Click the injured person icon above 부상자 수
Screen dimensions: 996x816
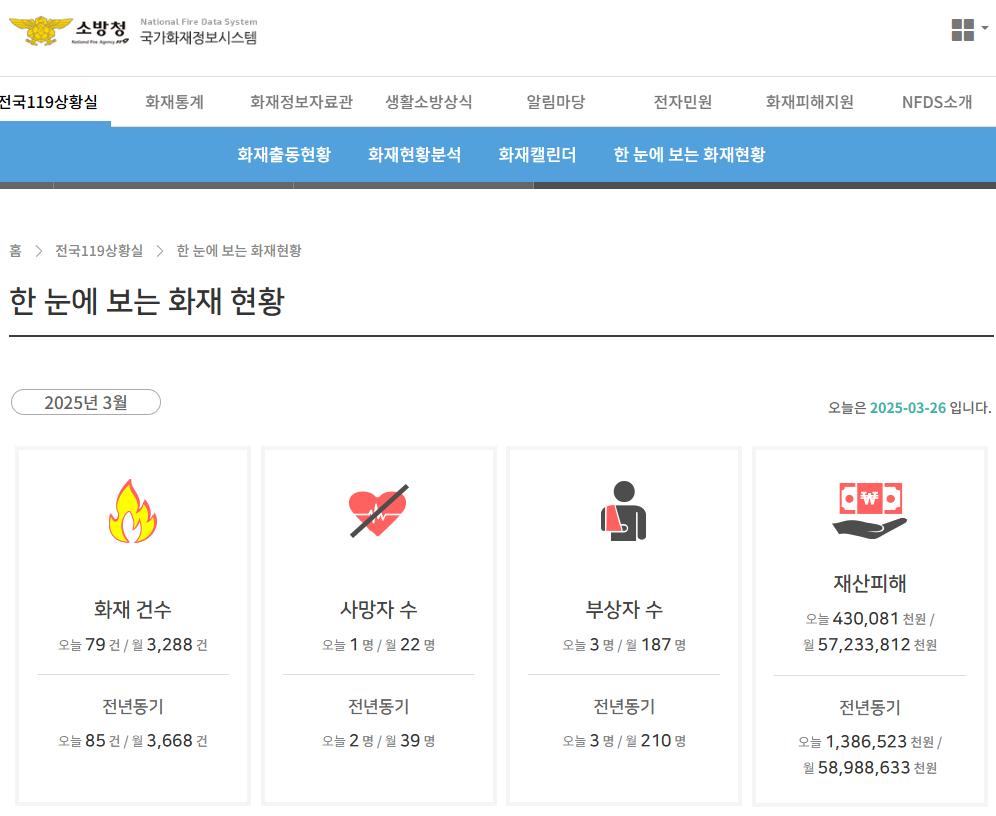click(624, 510)
